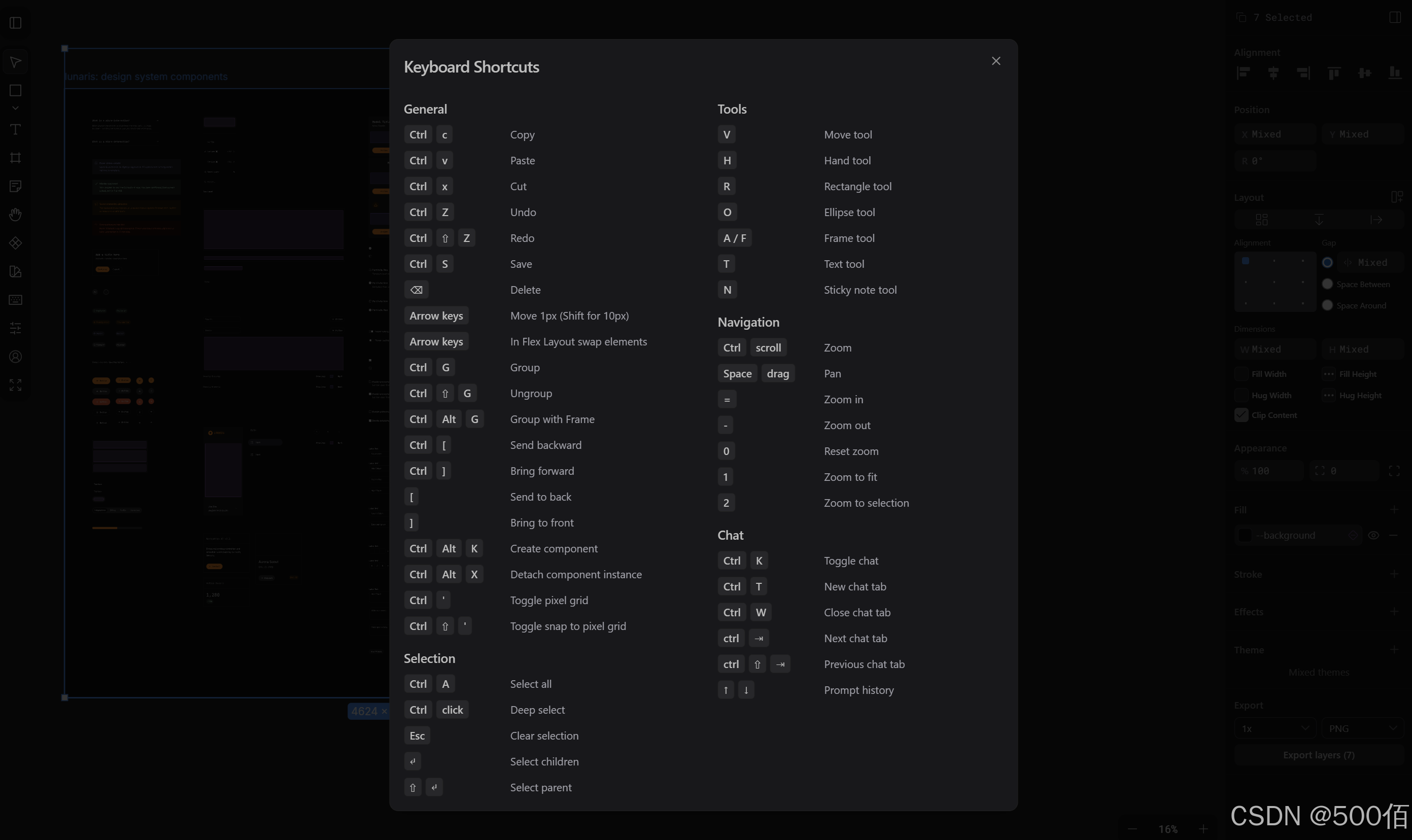This screenshot has height=840, width=1412.
Task: Align selection to left edge
Action: pyautogui.click(x=1243, y=73)
